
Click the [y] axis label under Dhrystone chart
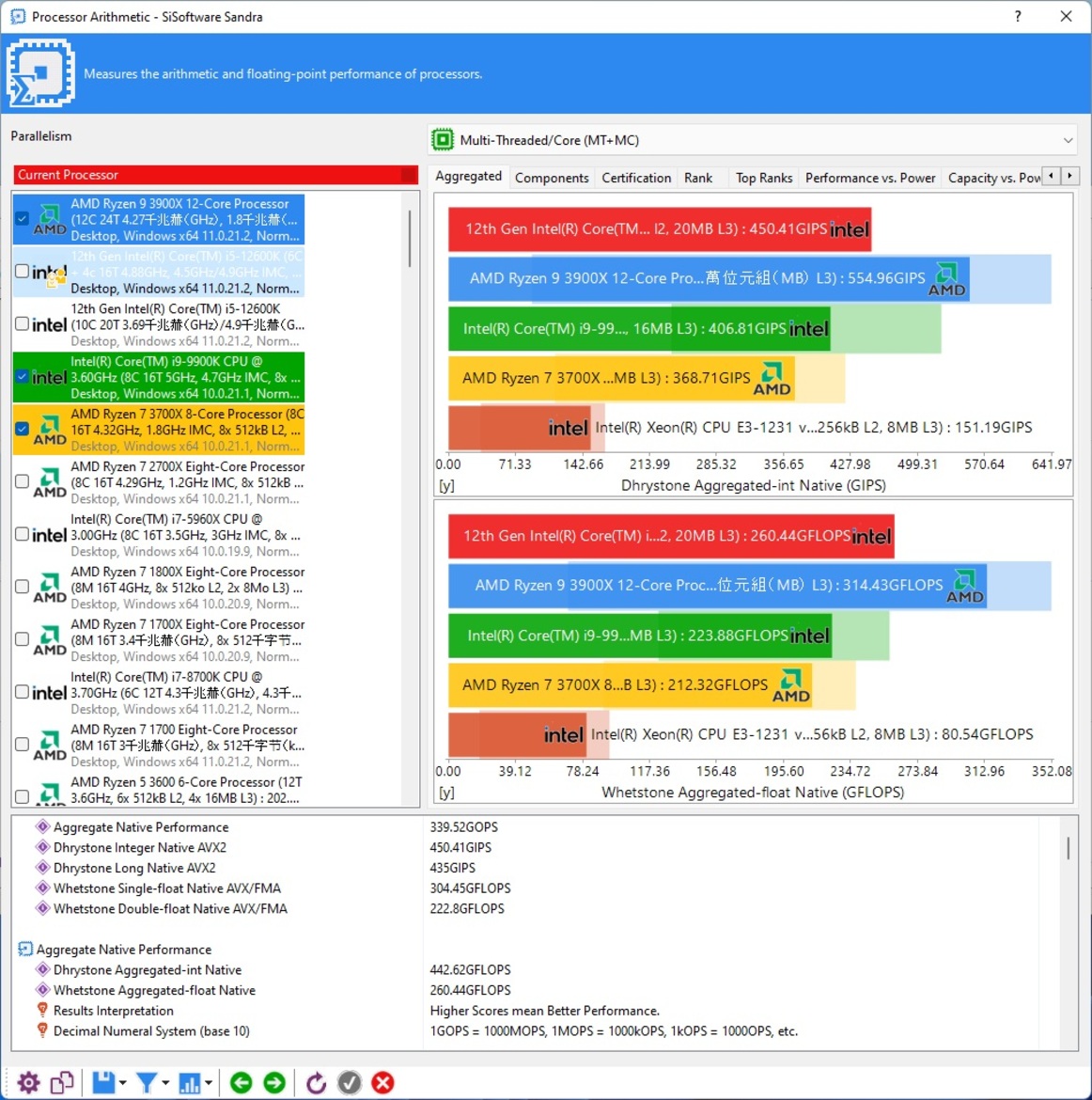coord(446,485)
